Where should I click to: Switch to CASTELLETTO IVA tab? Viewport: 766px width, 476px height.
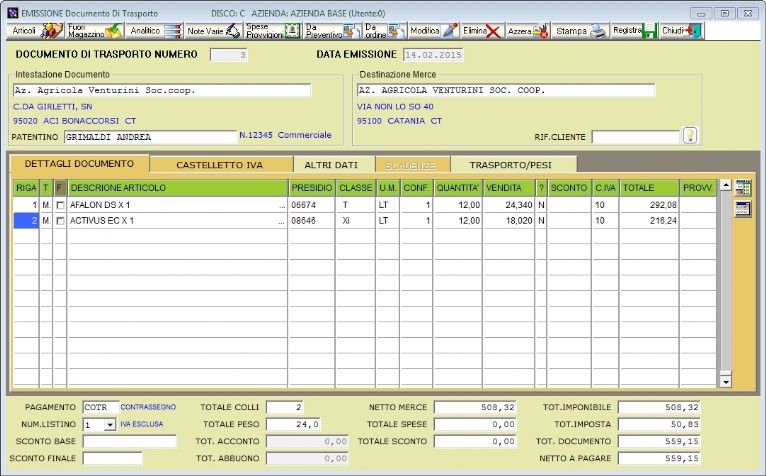click(x=219, y=165)
